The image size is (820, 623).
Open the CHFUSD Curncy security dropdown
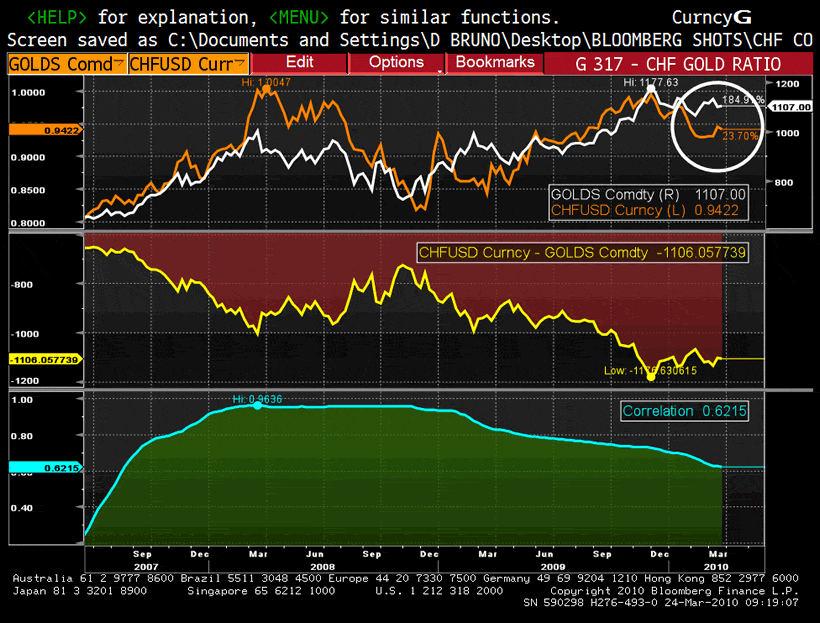tap(188, 64)
